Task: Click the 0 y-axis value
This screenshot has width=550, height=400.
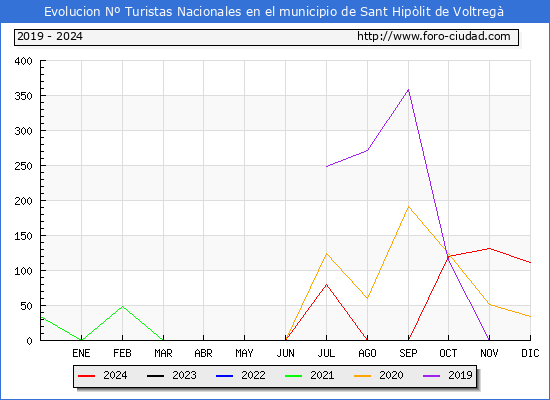Action: click(29, 341)
